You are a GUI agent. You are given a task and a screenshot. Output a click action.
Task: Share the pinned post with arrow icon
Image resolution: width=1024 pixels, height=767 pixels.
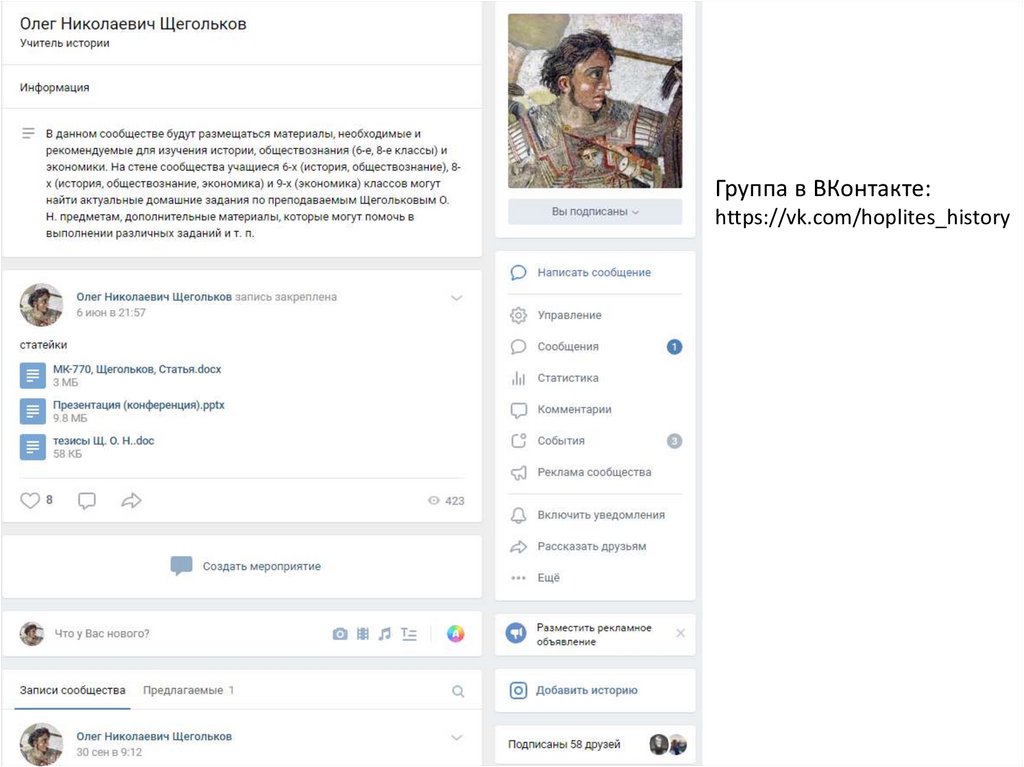(131, 500)
